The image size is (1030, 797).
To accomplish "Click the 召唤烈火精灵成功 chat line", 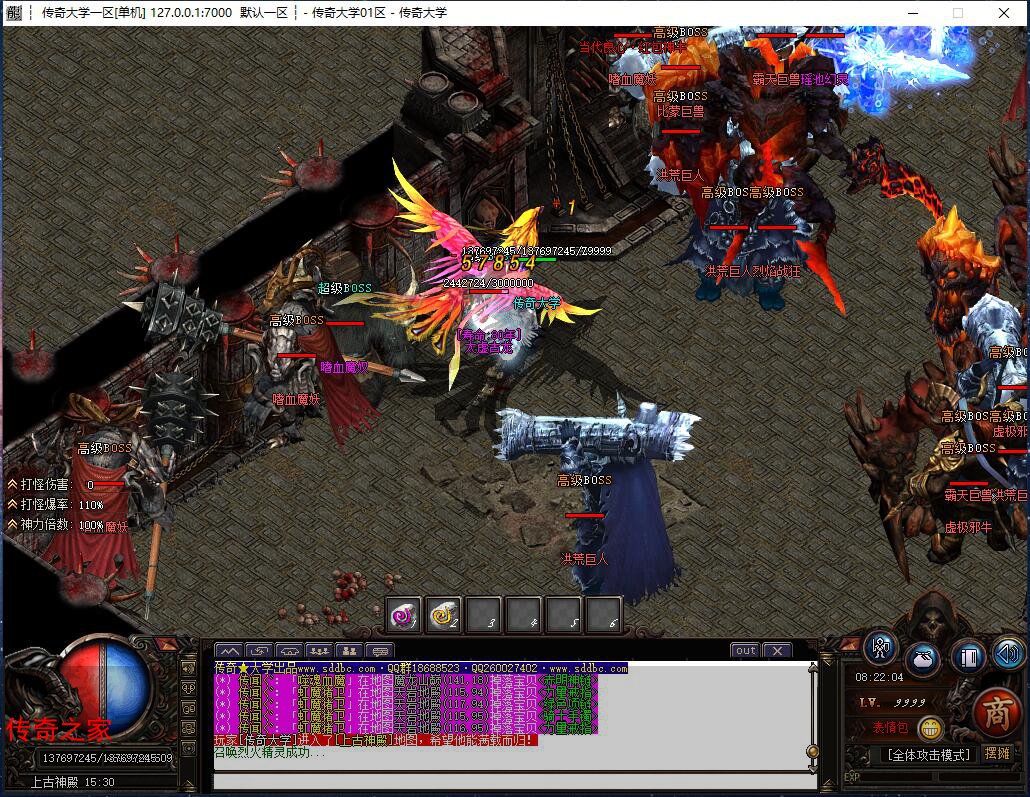I will tap(269, 752).
